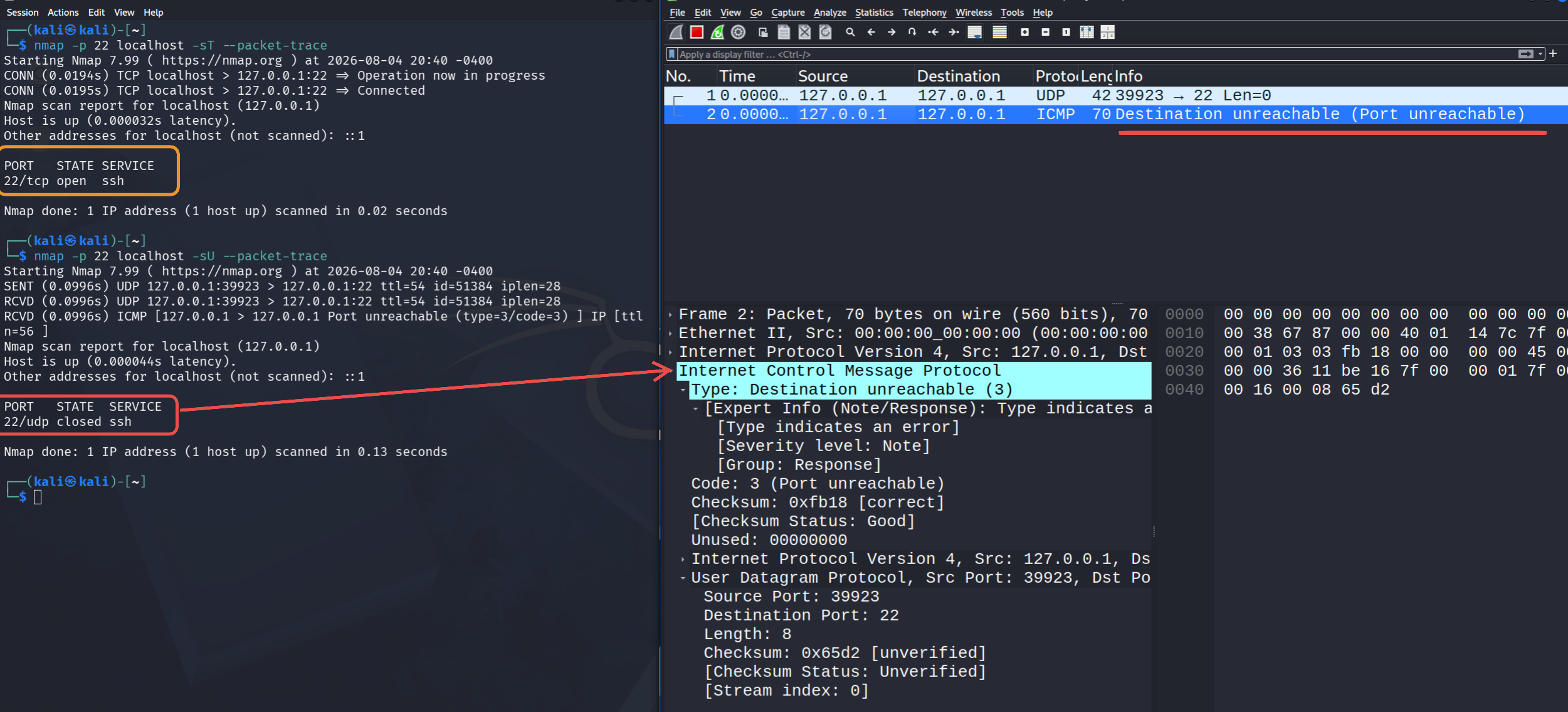Sort packets by the Info column header

(x=1340, y=76)
